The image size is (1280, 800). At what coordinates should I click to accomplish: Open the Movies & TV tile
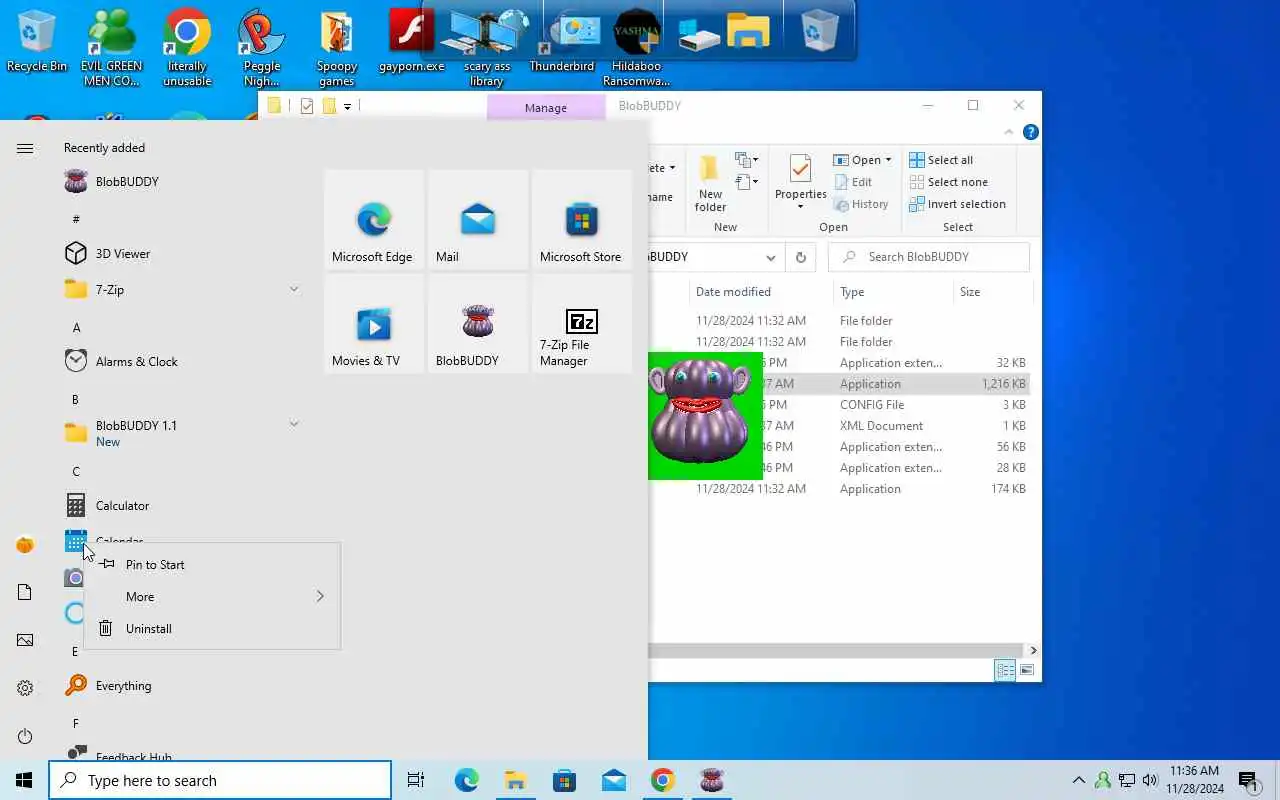[x=374, y=323]
